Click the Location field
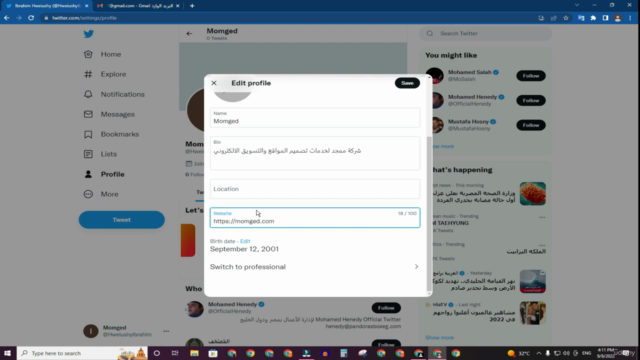Screen dimensions: 640x360 click(315, 189)
